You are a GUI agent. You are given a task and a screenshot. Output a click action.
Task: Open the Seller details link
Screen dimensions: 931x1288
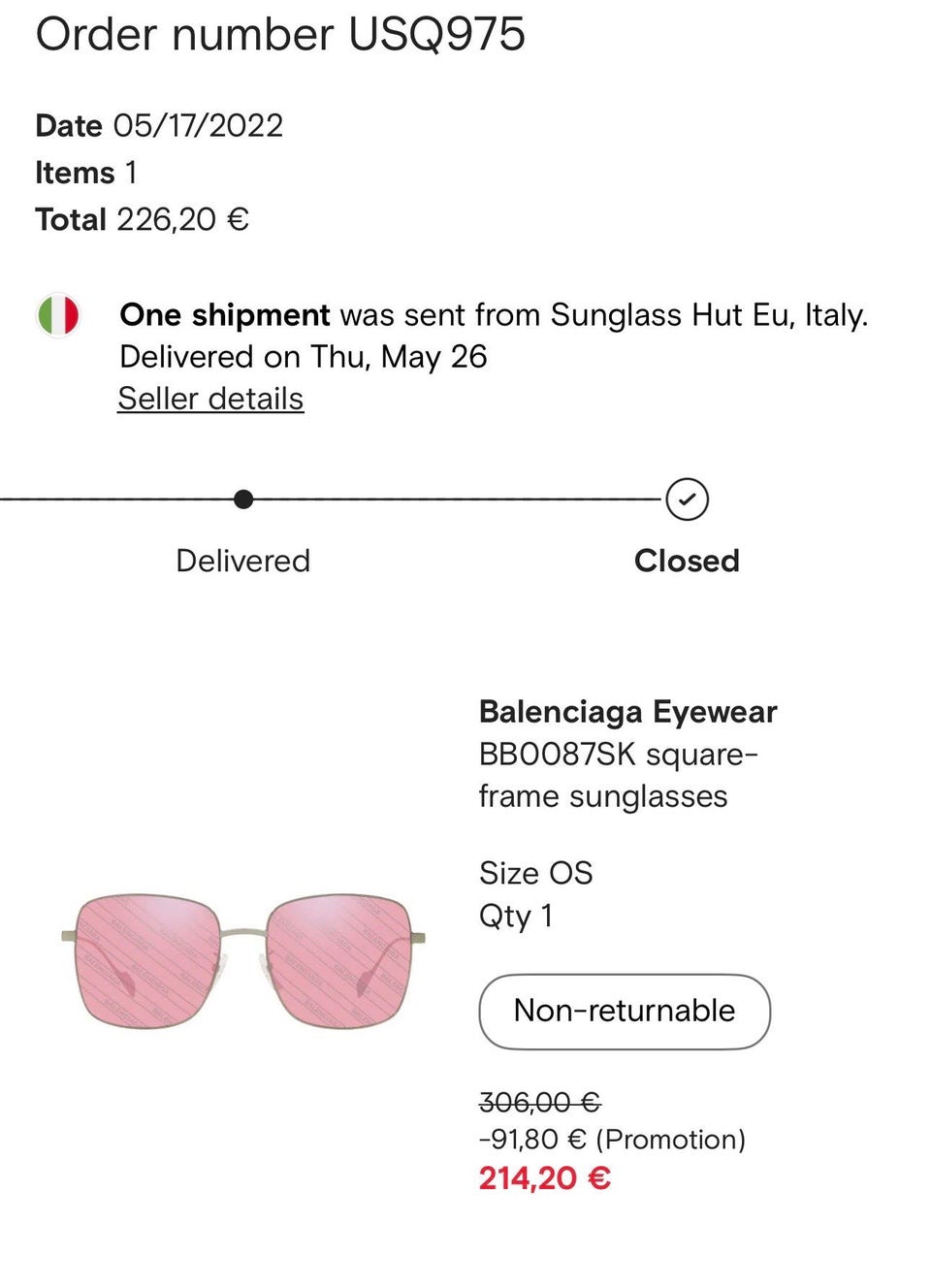coord(210,399)
